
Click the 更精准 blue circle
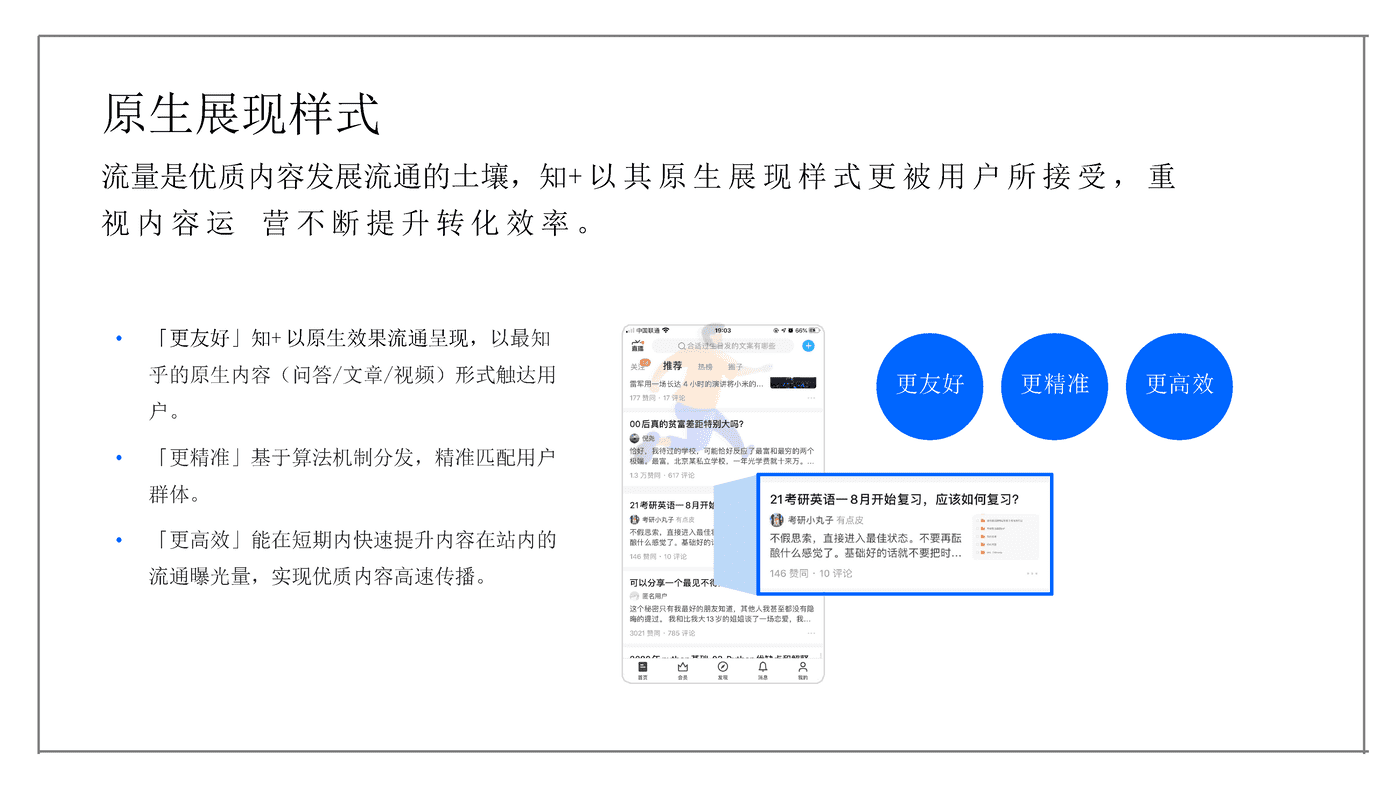1055,386
